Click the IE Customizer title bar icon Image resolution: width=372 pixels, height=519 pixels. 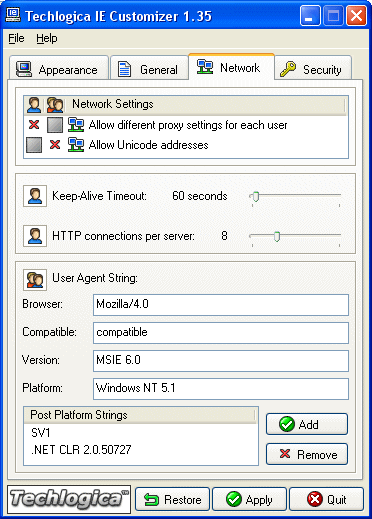point(13,15)
